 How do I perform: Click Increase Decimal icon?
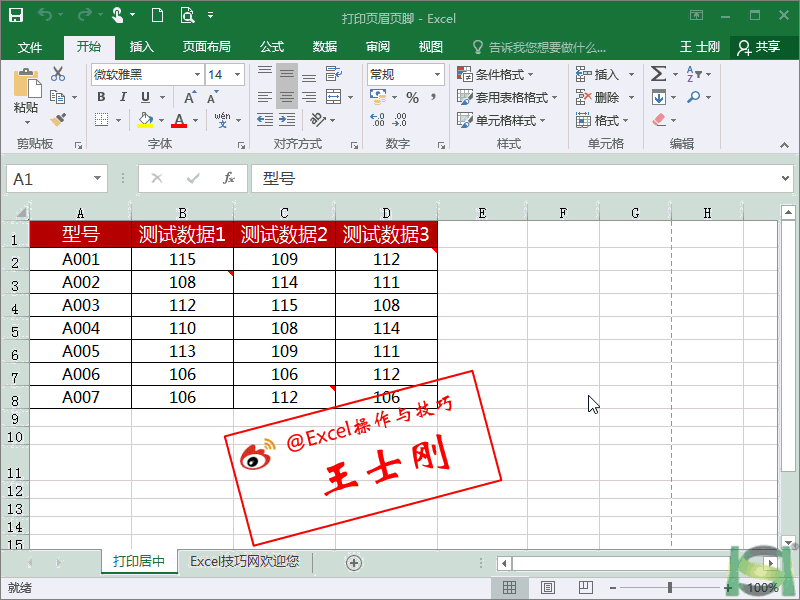click(378, 120)
